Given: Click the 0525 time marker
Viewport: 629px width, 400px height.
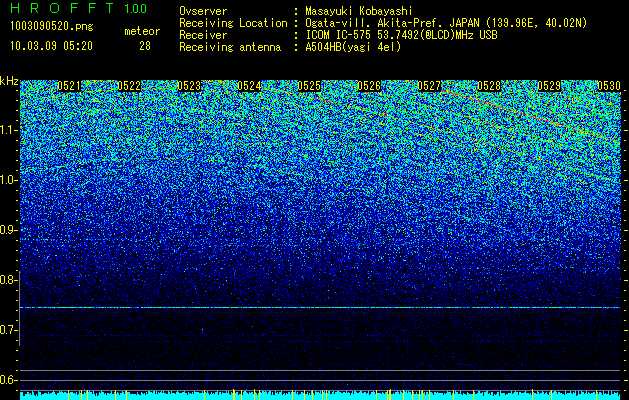Looking at the screenshot, I should (309, 86).
